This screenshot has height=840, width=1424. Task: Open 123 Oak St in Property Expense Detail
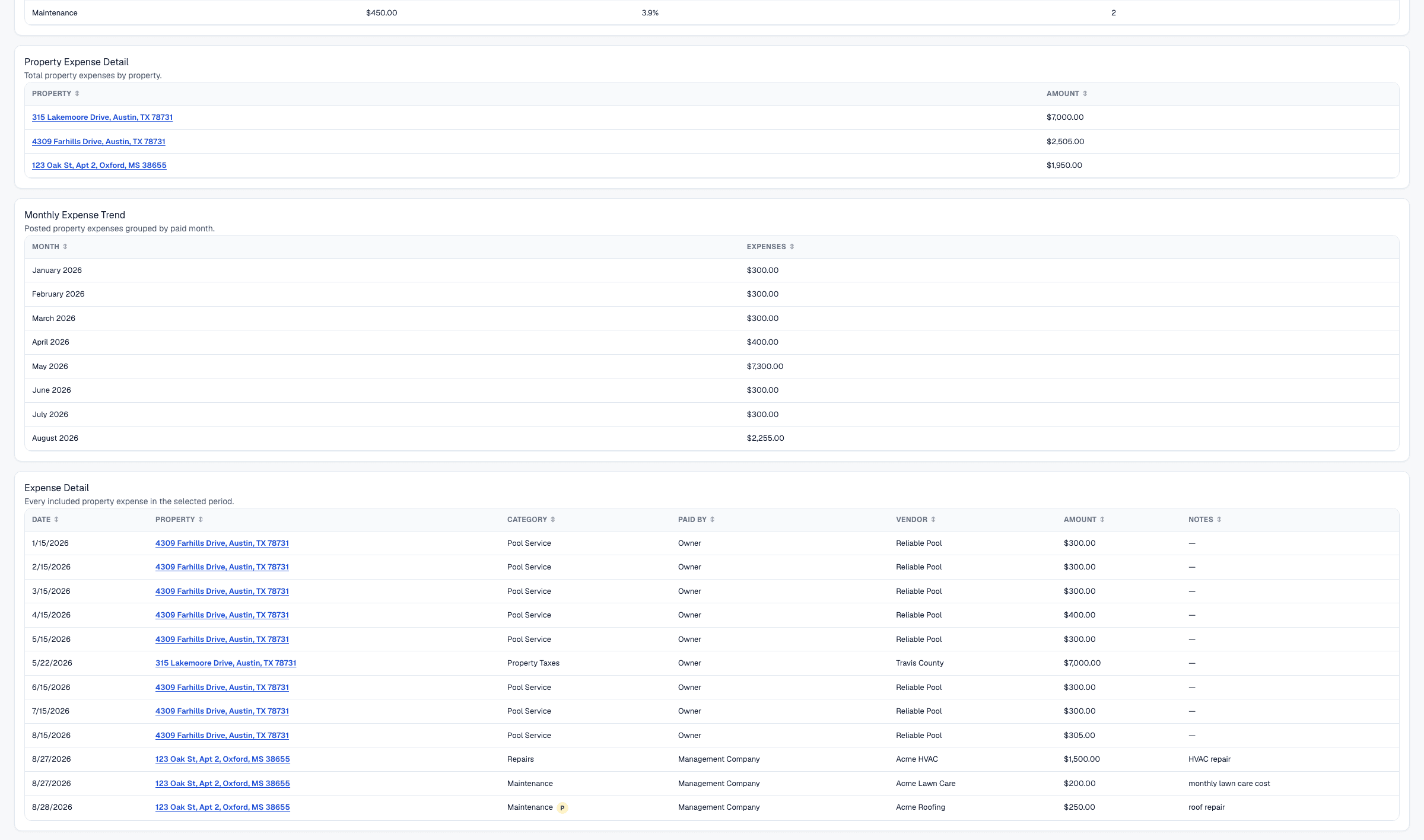click(x=99, y=166)
